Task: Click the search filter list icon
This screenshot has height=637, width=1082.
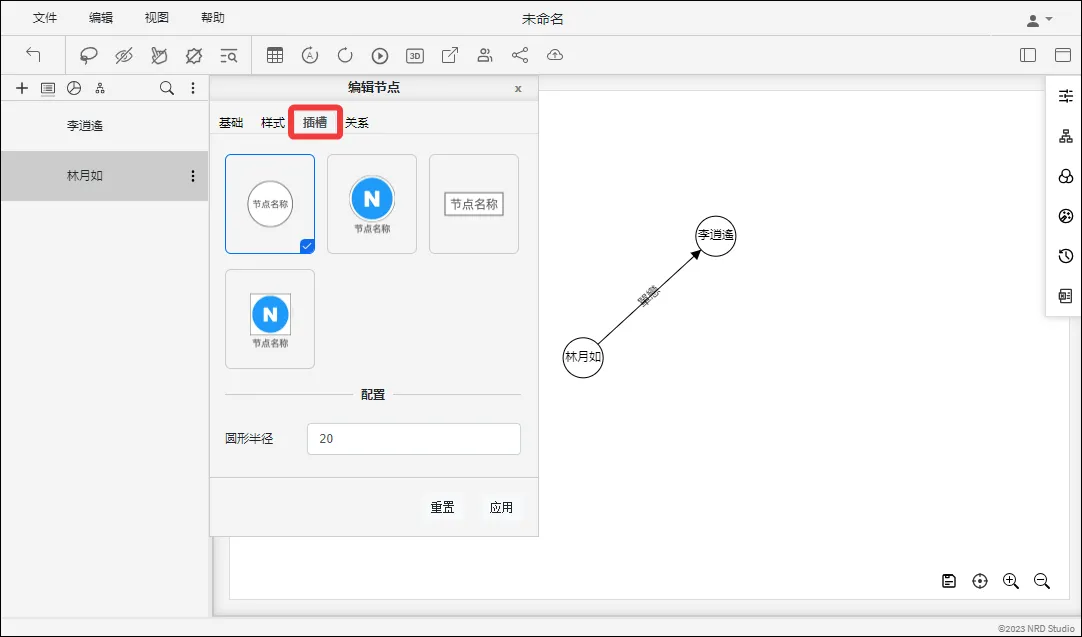Action: click(x=228, y=55)
